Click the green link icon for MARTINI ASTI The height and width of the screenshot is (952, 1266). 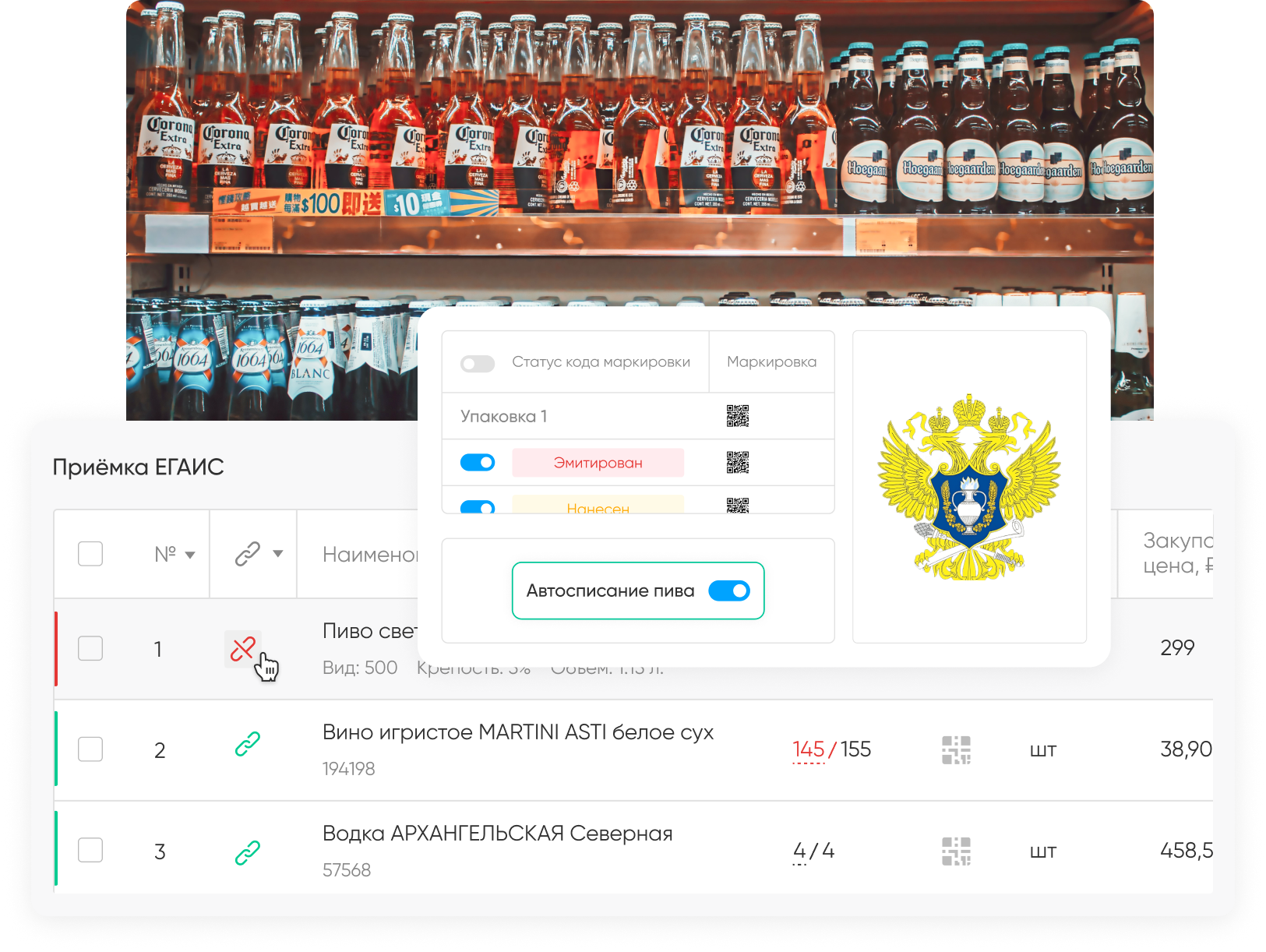click(248, 745)
